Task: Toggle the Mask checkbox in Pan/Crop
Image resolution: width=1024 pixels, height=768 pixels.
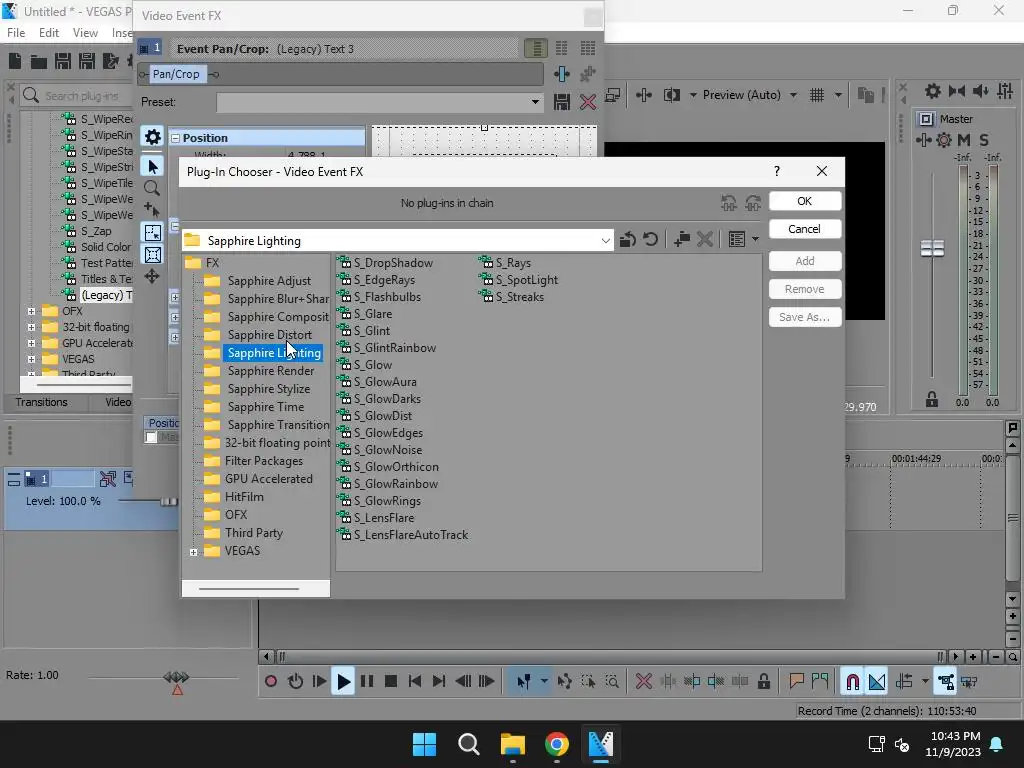Action: point(152,437)
